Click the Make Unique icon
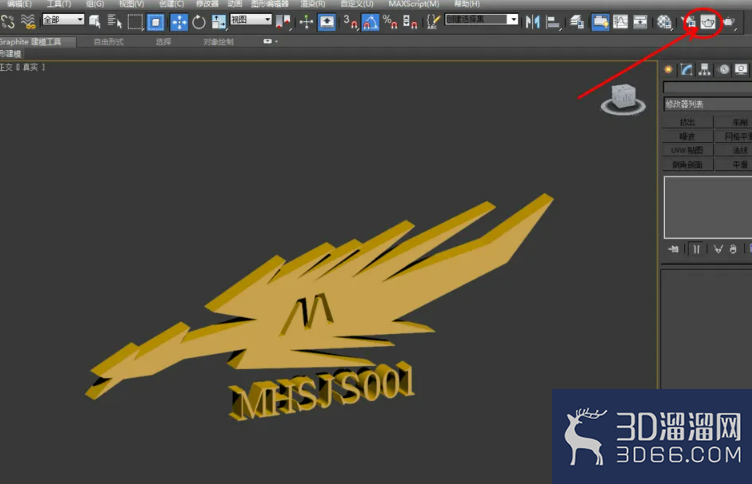The image size is (752, 484). pyautogui.click(x=718, y=249)
